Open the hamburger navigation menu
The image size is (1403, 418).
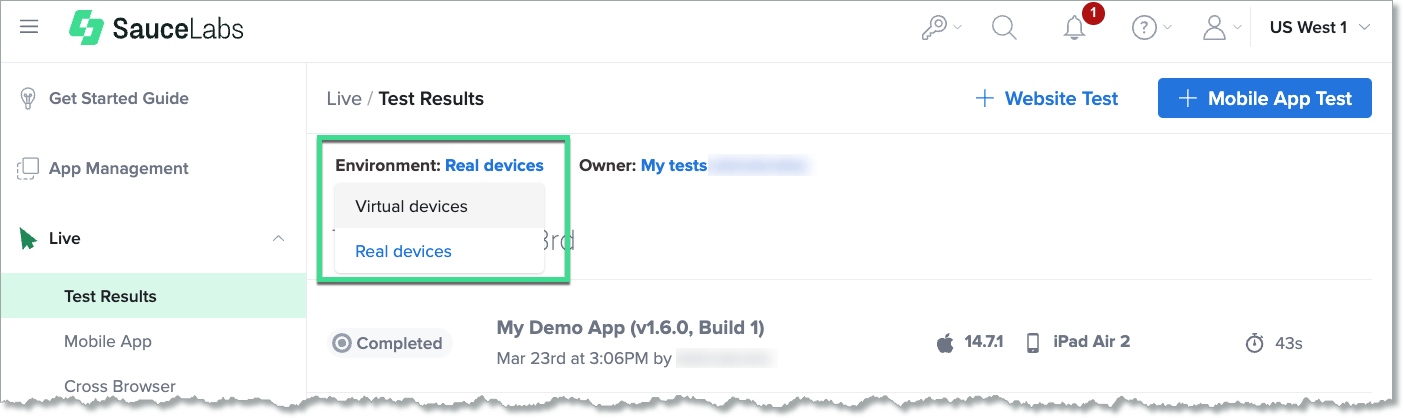(29, 27)
